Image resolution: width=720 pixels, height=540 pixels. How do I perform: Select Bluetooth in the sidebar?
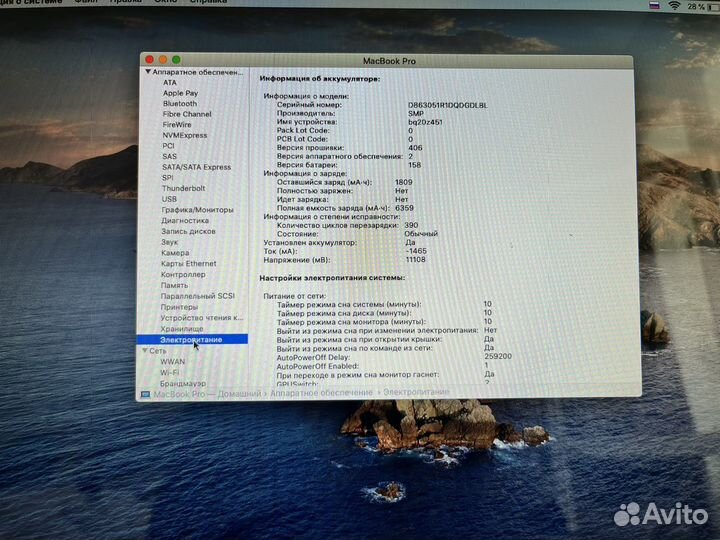coord(180,104)
